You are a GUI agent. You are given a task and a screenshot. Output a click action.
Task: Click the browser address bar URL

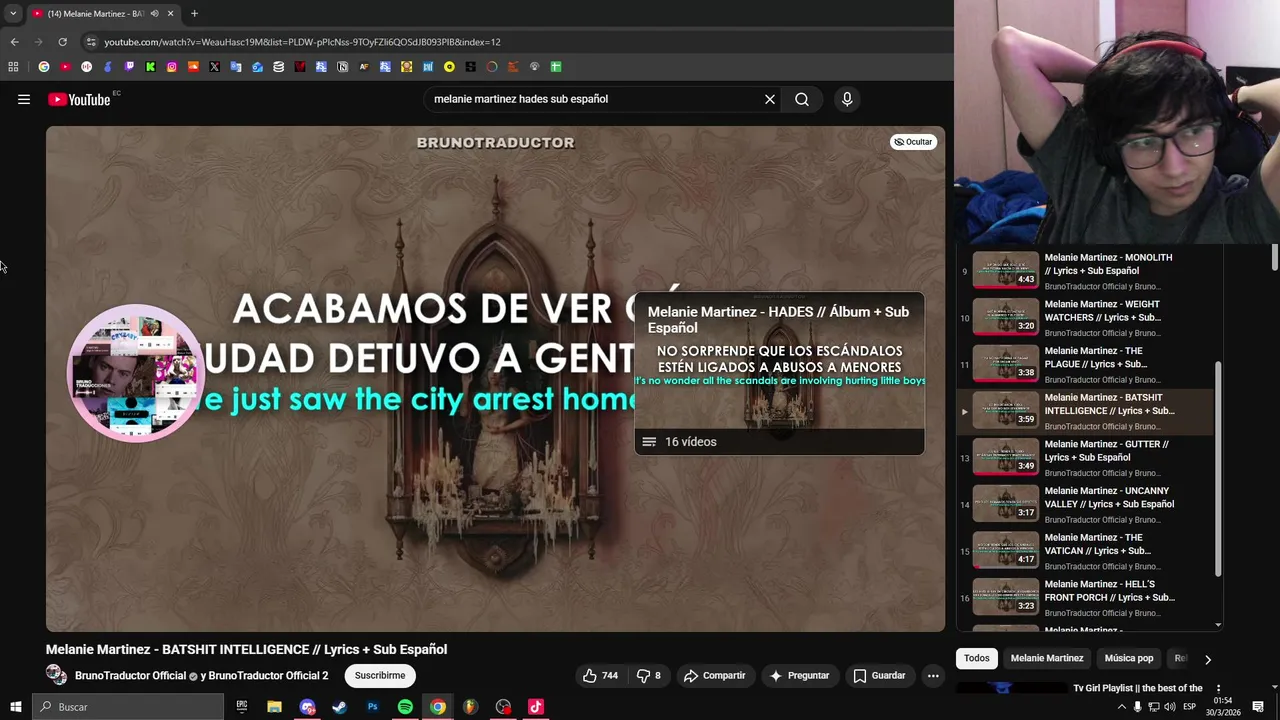click(302, 42)
